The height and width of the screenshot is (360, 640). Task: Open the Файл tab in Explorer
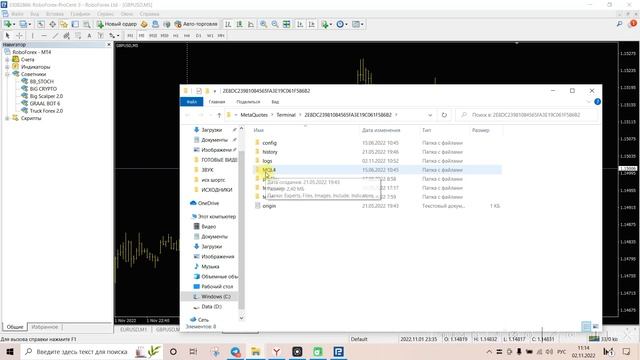pyautogui.click(x=192, y=102)
